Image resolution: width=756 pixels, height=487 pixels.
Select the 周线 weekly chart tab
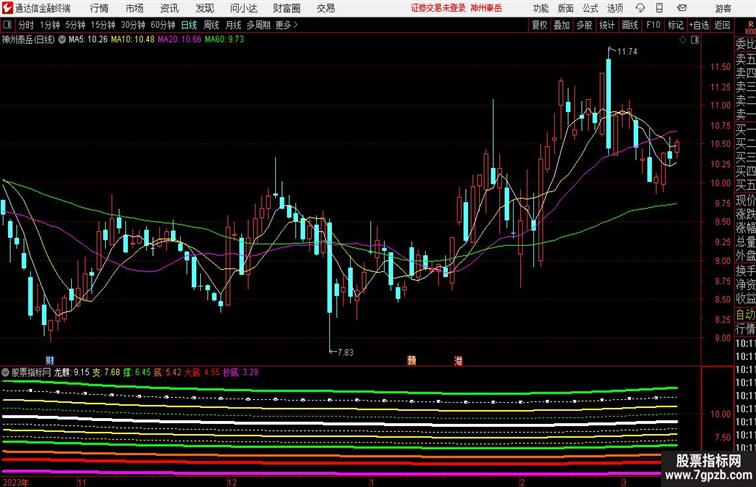click(211, 25)
